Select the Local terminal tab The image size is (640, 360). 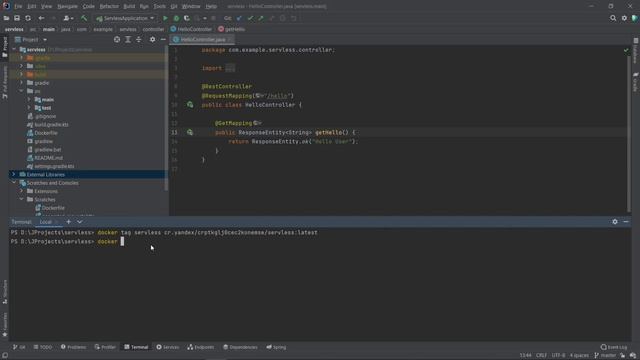(x=46, y=222)
